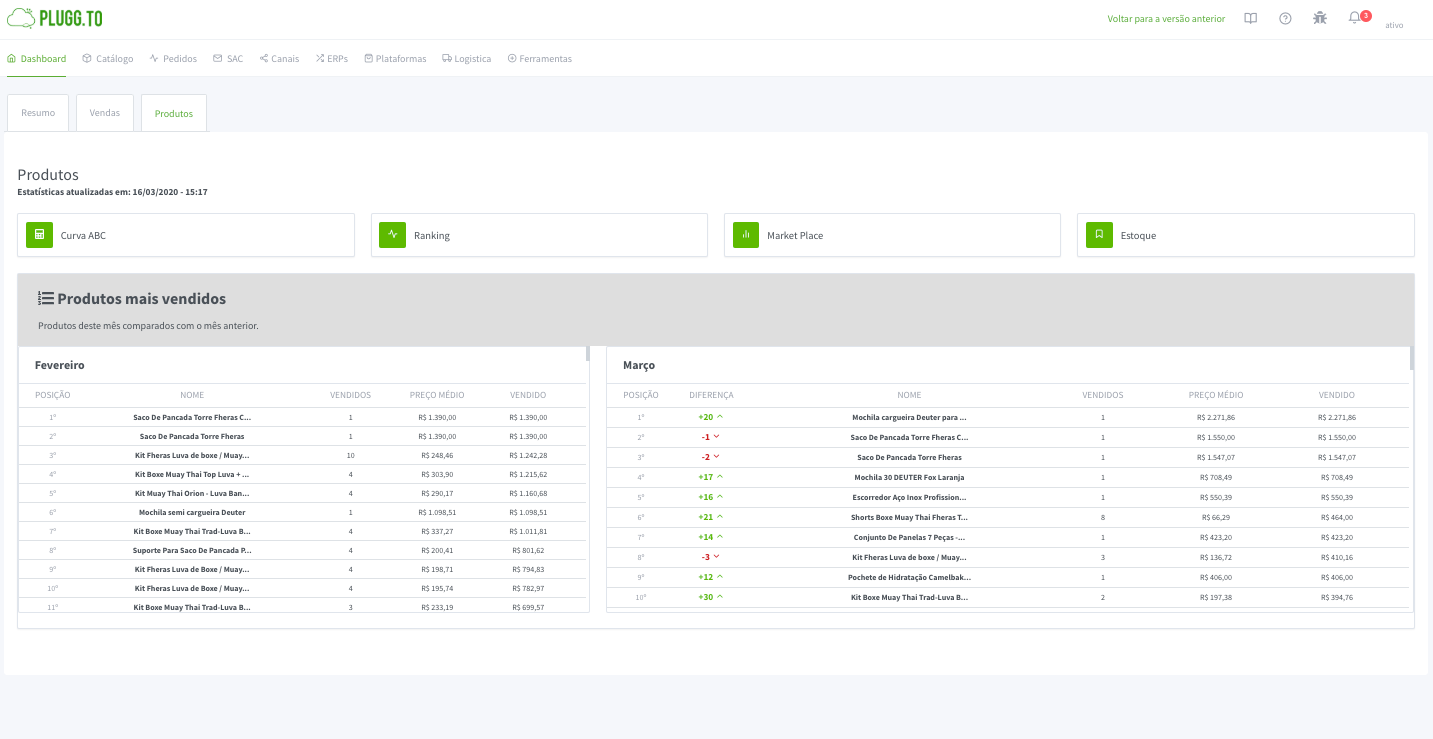The width and height of the screenshot is (1433, 739).
Task: Click the green Ranking pulse icon
Action: 392,235
